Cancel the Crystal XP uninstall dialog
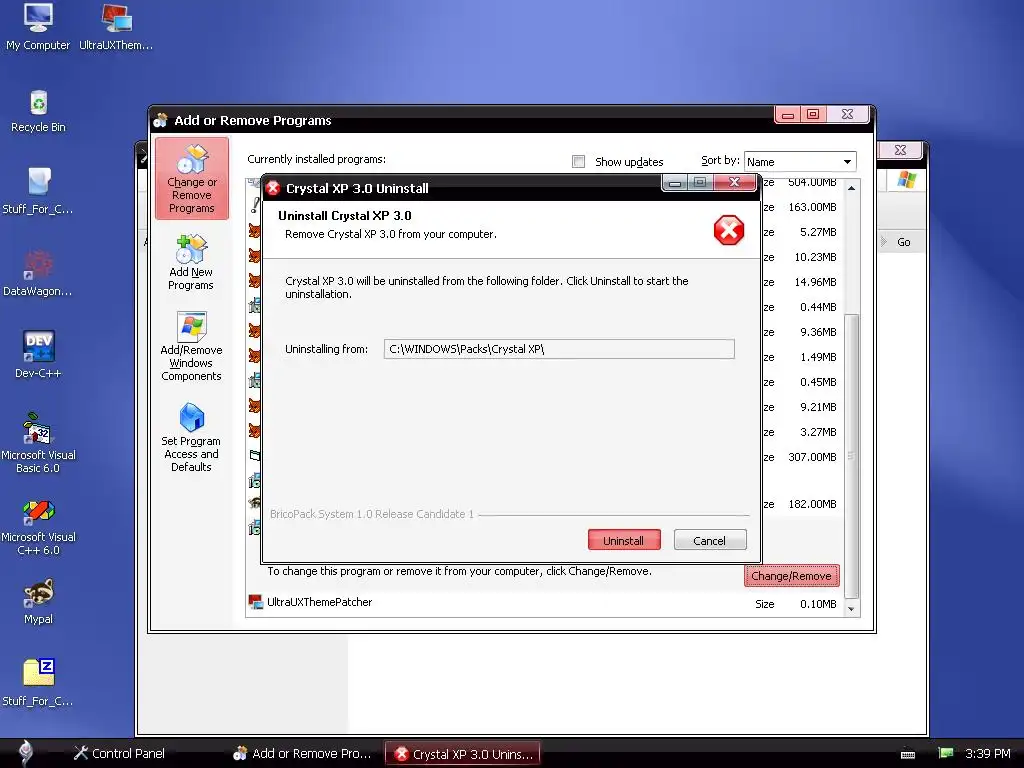 click(x=710, y=540)
